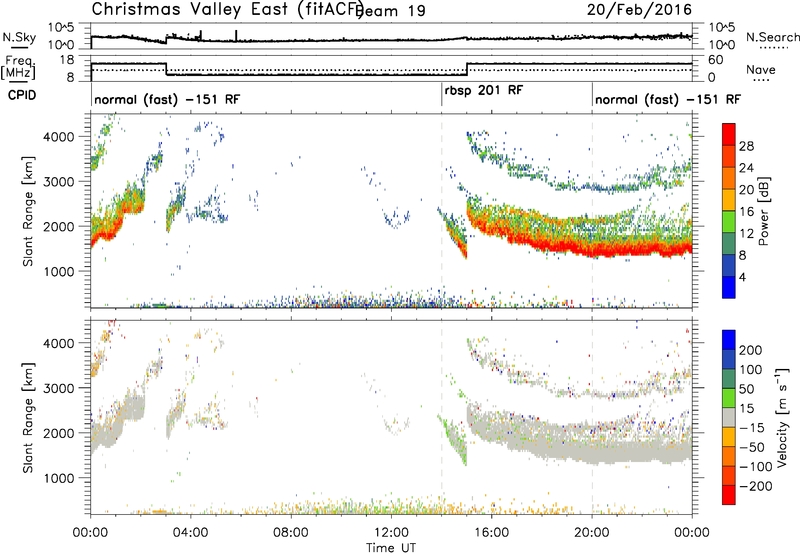
Task: Click "1000" tick on the velocity panel axis
Action: [58, 478]
